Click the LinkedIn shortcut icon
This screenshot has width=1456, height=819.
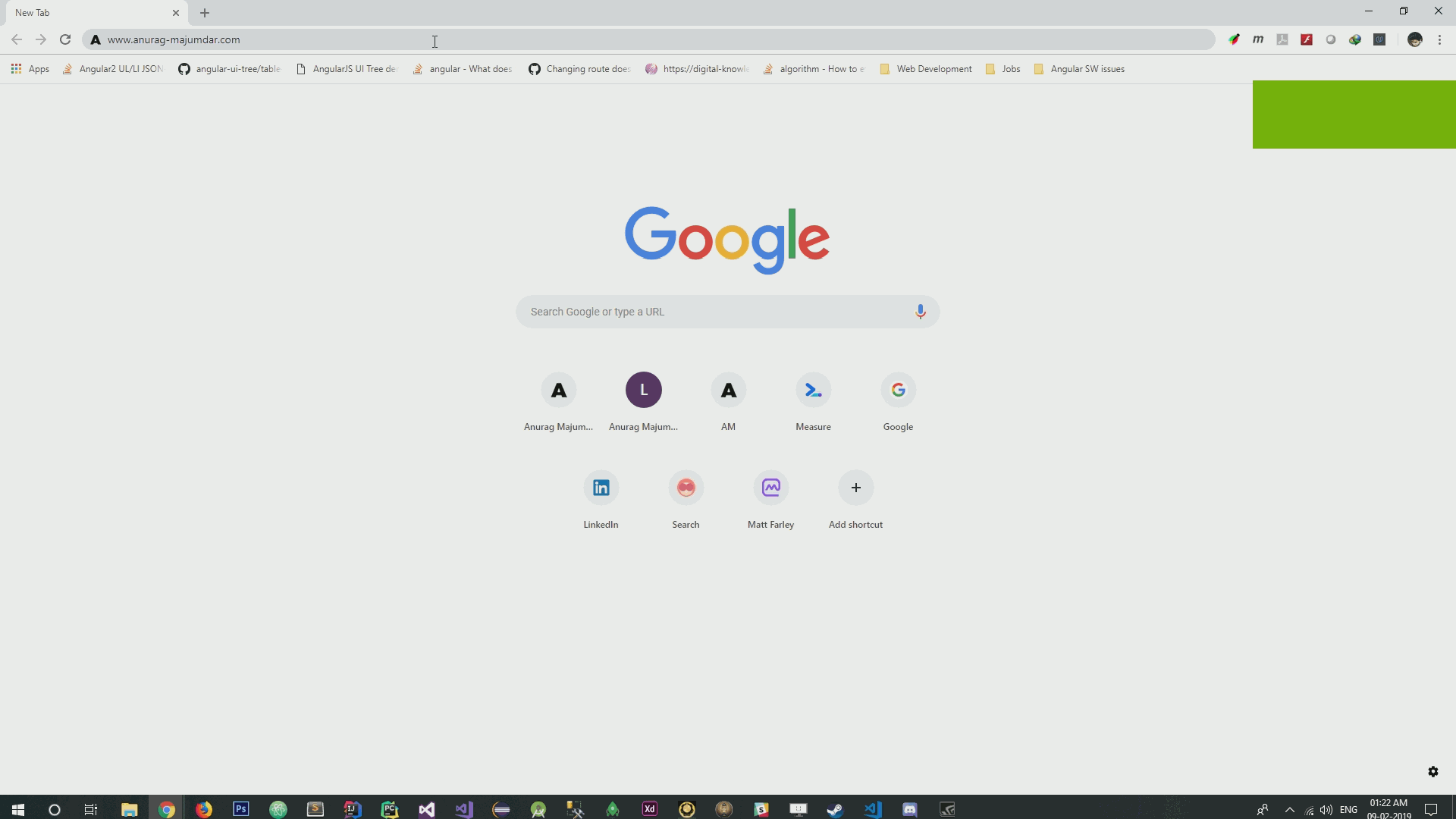click(x=600, y=487)
